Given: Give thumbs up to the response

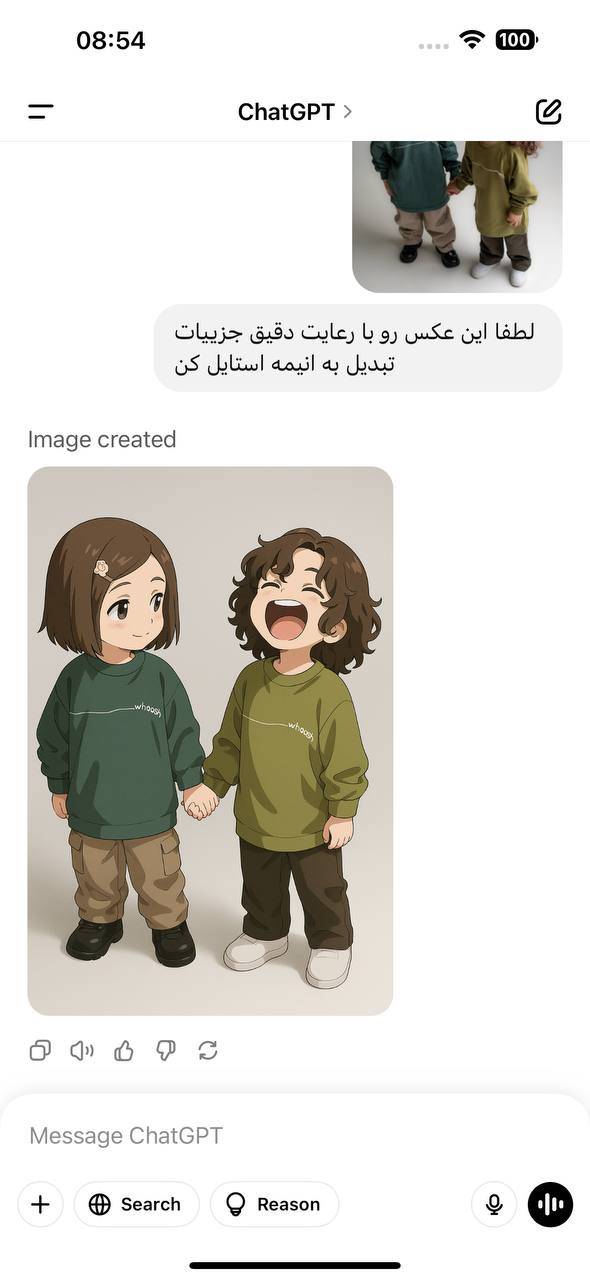Looking at the screenshot, I should pyautogui.click(x=124, y=1050).
